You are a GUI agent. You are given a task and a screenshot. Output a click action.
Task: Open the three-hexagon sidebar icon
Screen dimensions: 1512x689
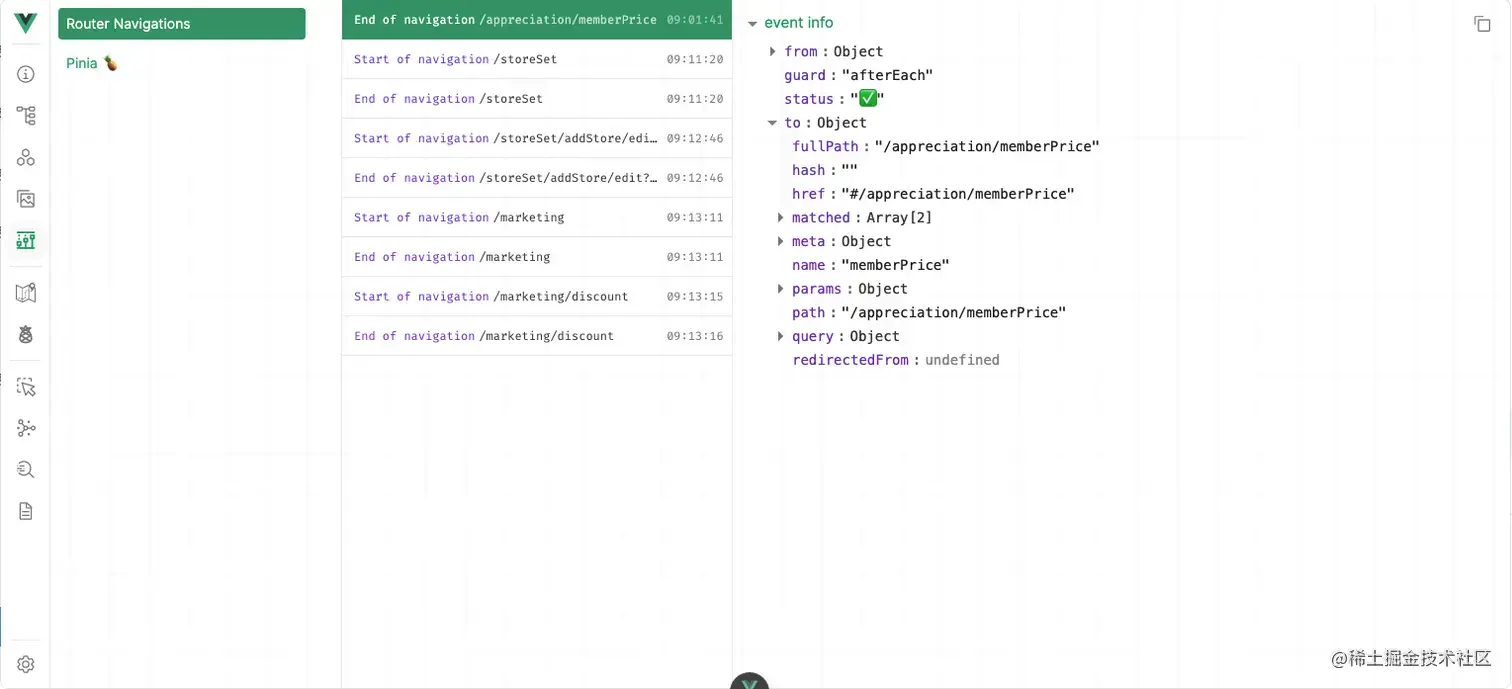26,157
